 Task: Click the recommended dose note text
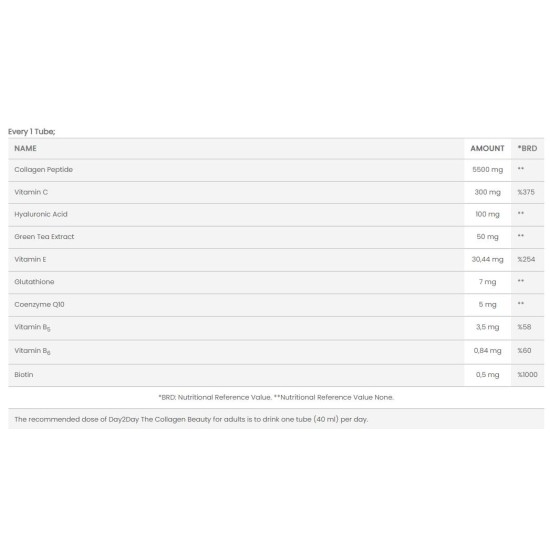(191, 420)
